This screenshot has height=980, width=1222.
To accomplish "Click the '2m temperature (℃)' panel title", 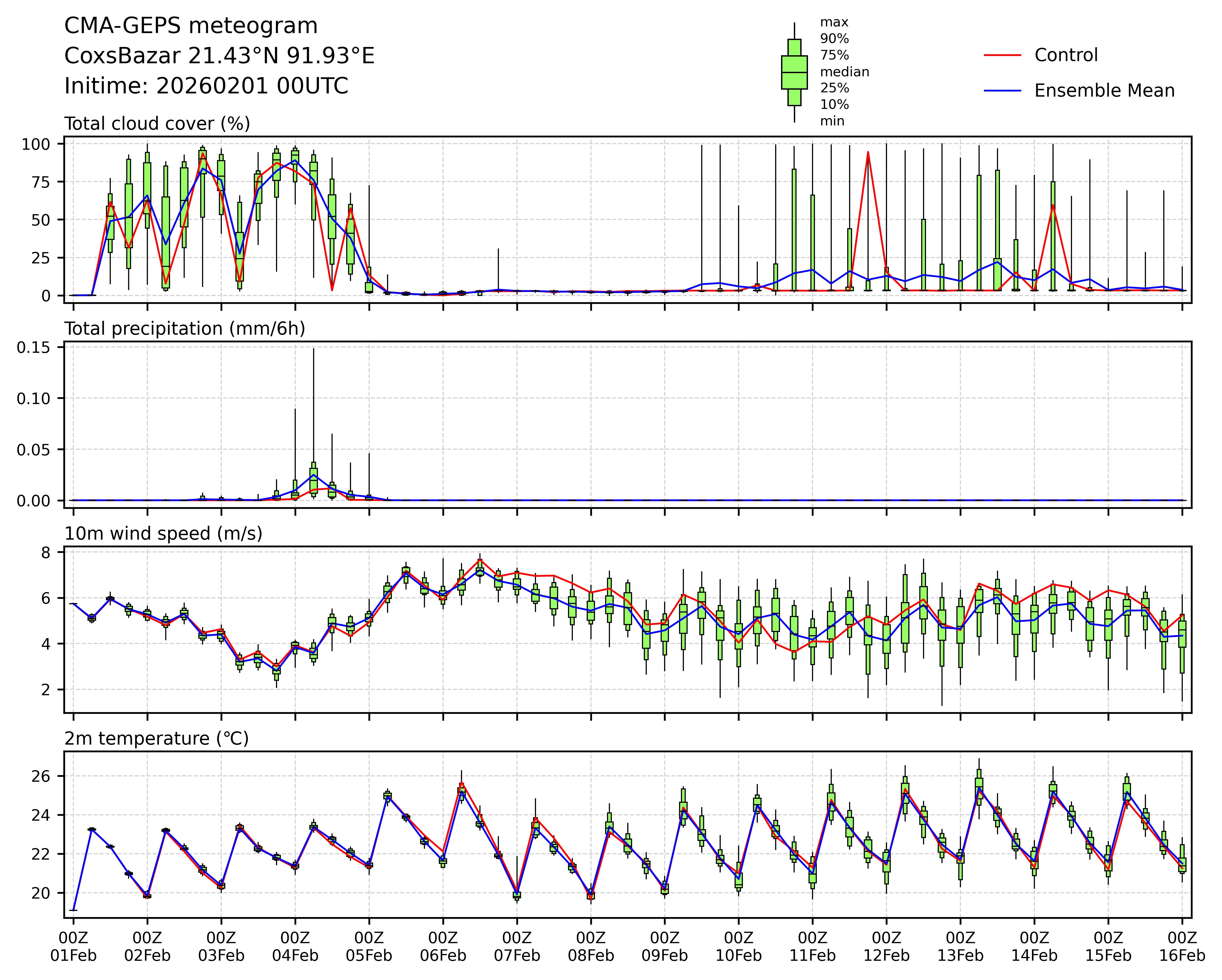I will point(156,738).
